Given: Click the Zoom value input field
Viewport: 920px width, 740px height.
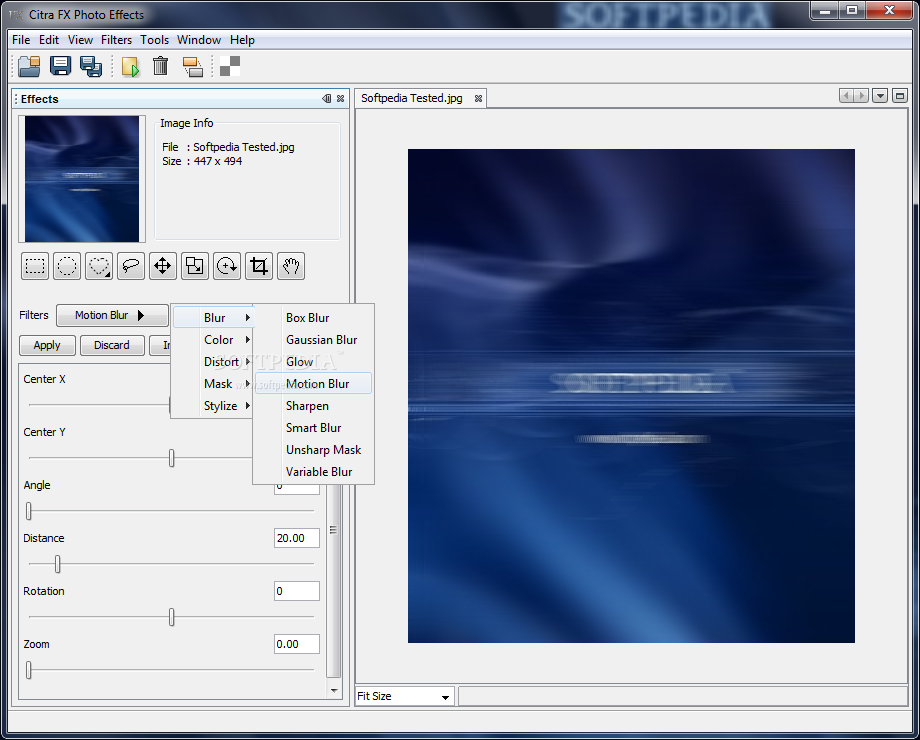Looking at the screenshot, I should 296,644.
